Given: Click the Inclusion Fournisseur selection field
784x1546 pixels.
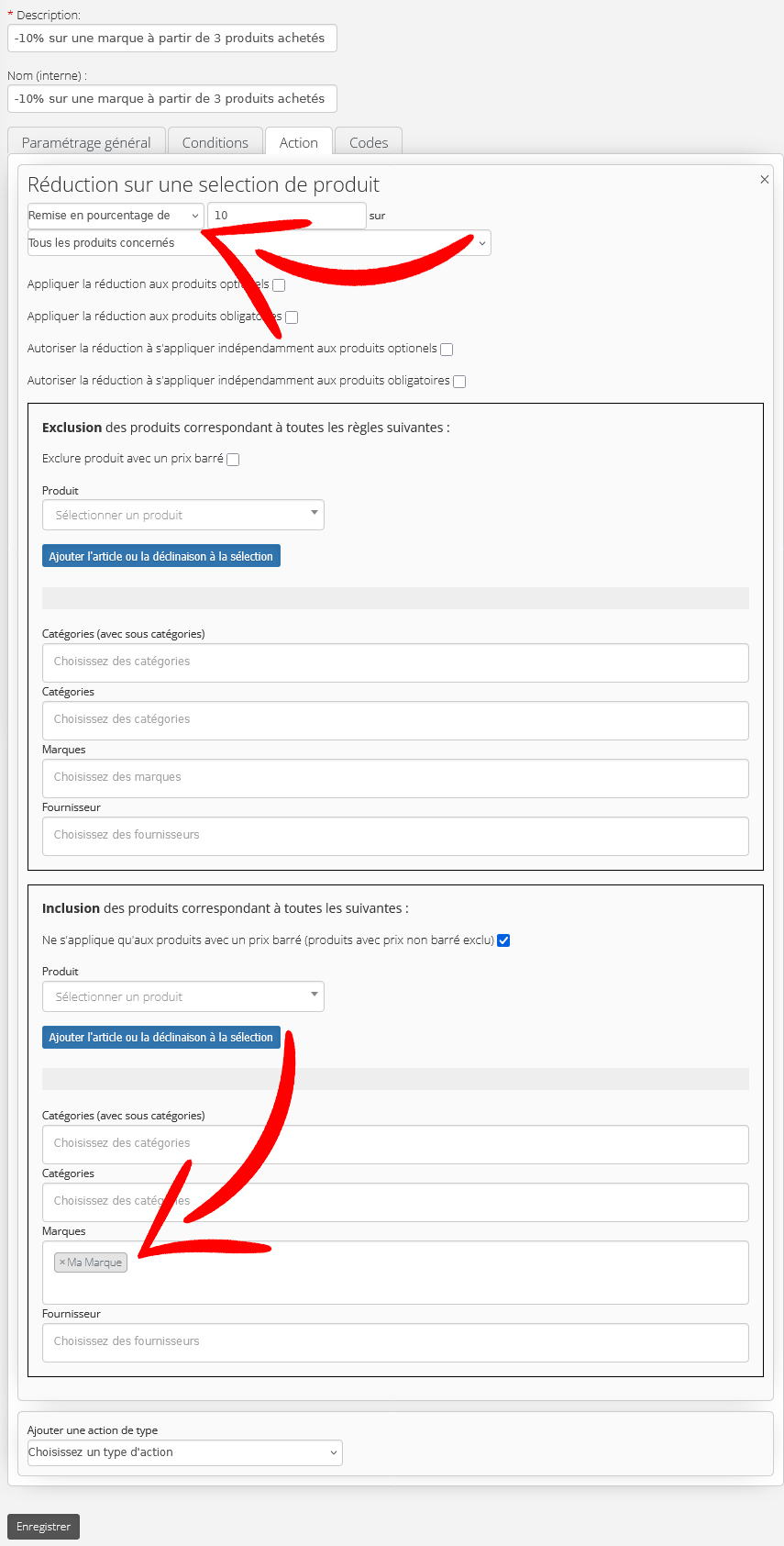Looking at the screenshot, I should click(395, 1342).
